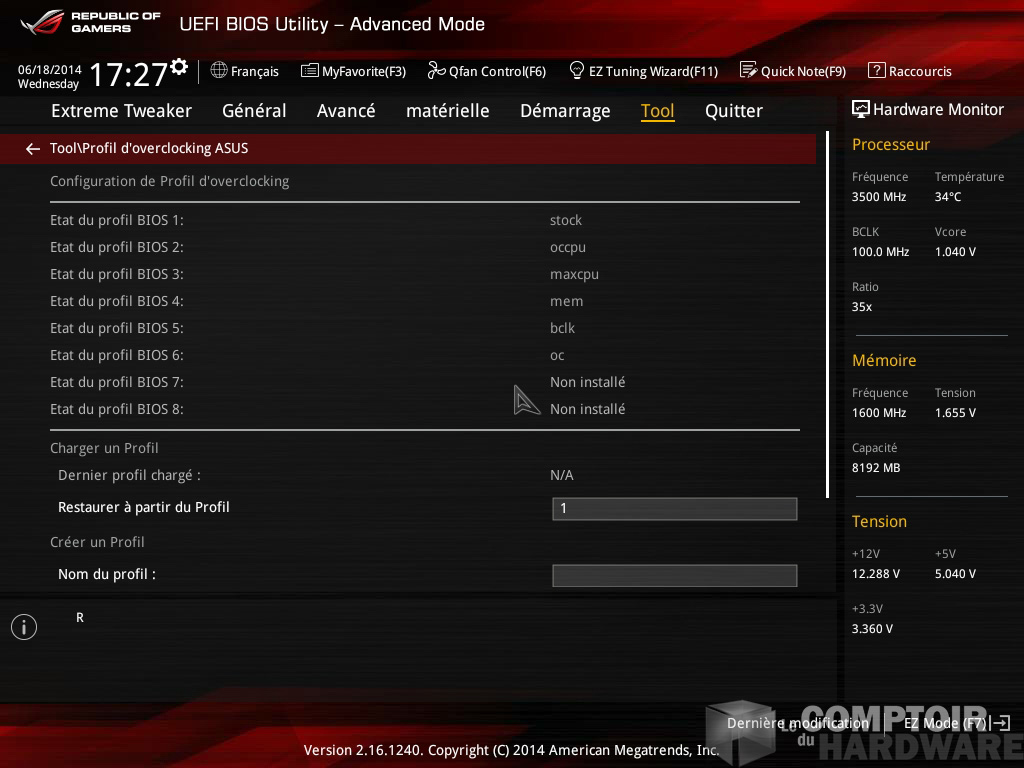Screen dimensions: 1024x768
Task: Click the vertical scrollbar of the settings list
Action: pos(827,315)
